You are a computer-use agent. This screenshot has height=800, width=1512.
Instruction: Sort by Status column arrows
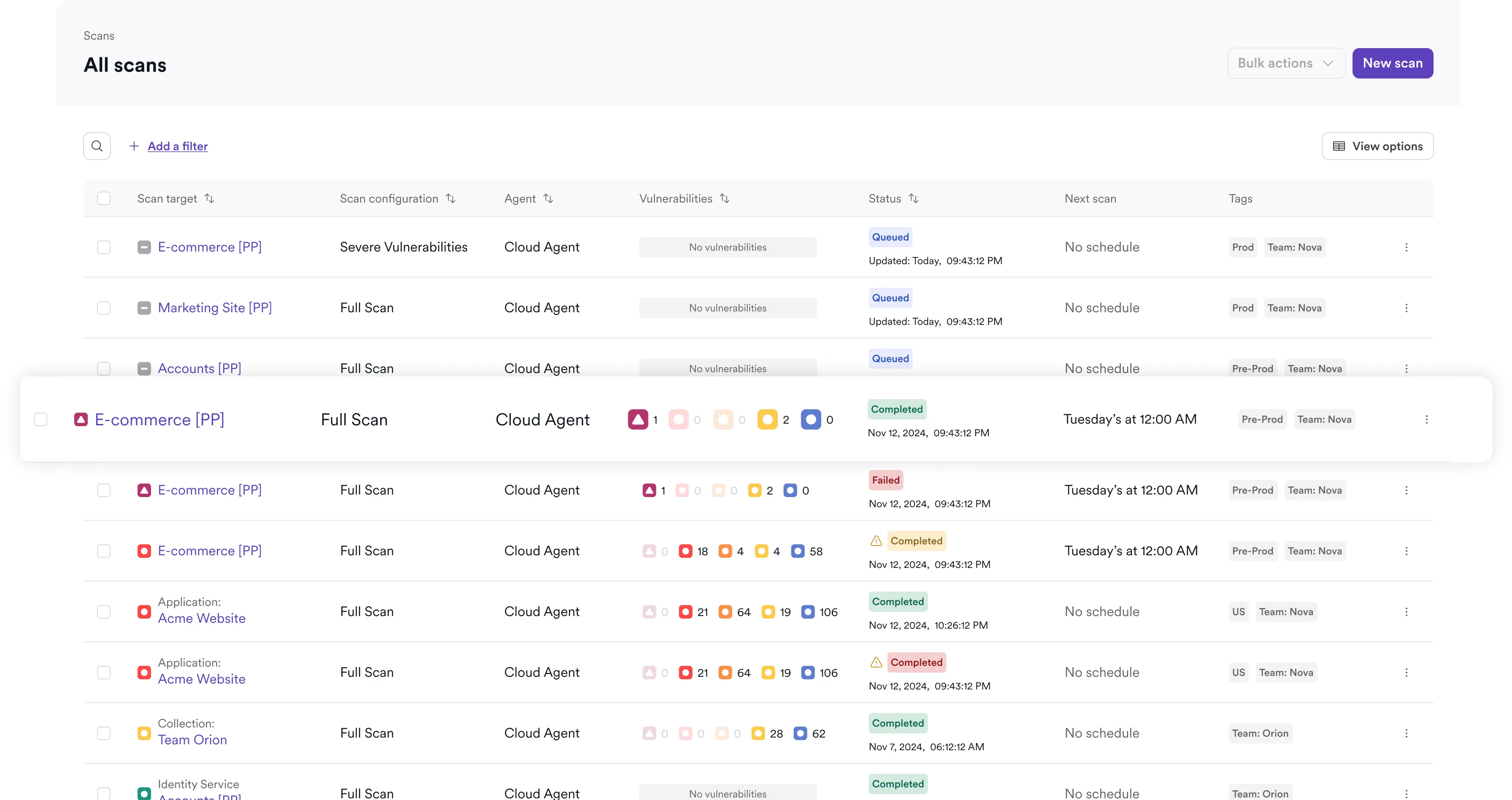(x=913, y=198)
